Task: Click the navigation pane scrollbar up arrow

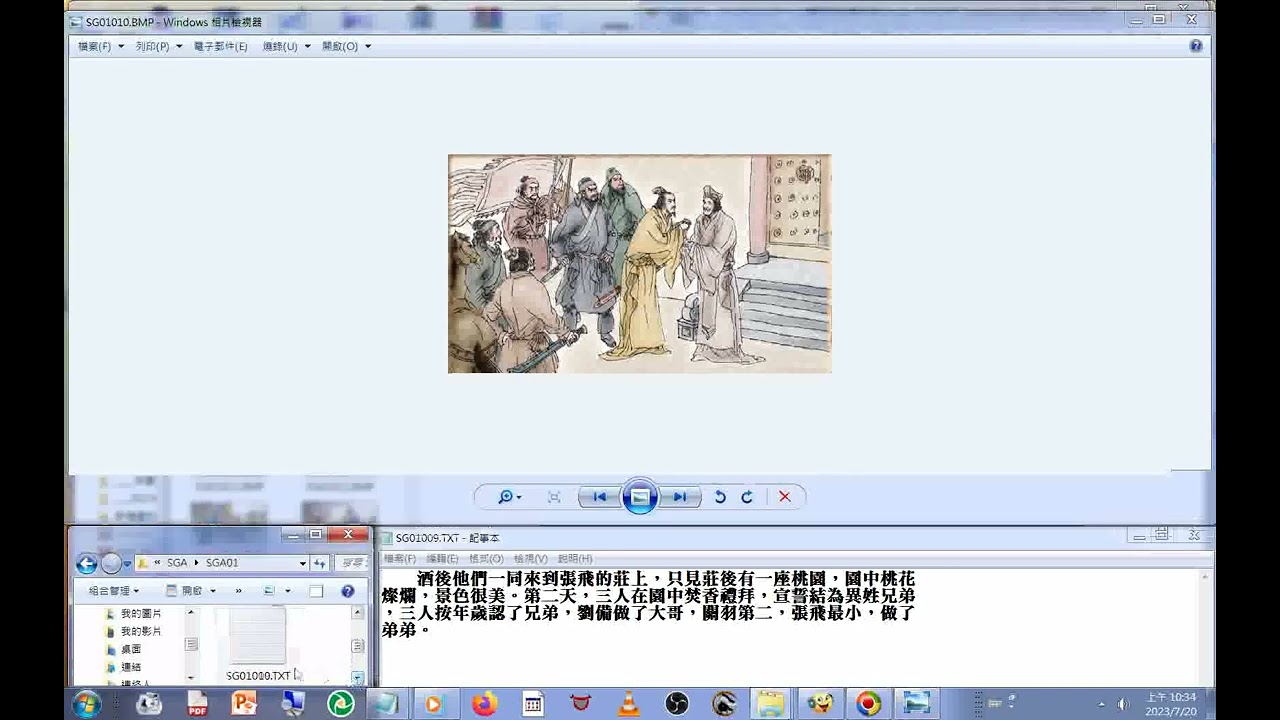Action: [191, 612]
